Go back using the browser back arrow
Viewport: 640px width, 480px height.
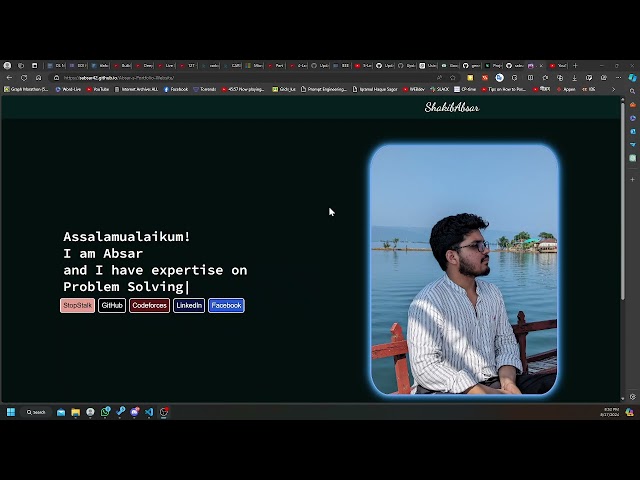9,78
